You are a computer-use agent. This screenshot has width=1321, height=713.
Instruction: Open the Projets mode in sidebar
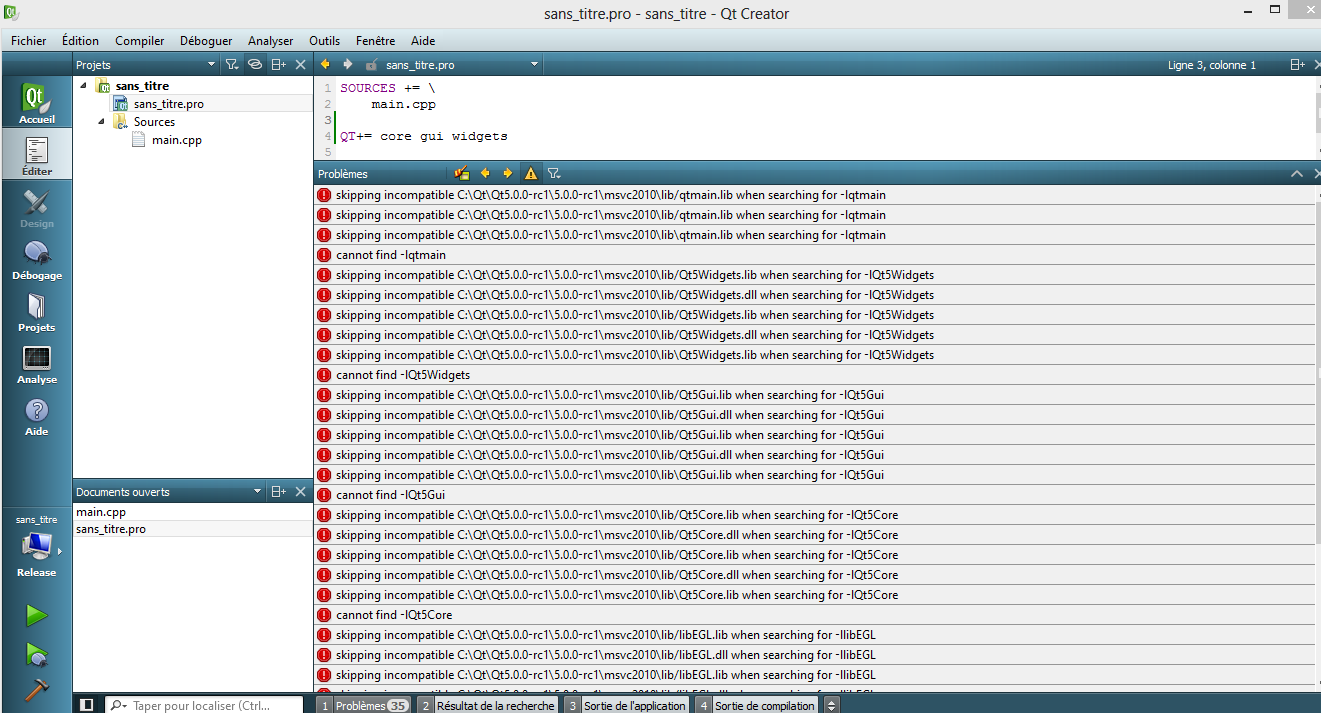click(x=36, y=311)
